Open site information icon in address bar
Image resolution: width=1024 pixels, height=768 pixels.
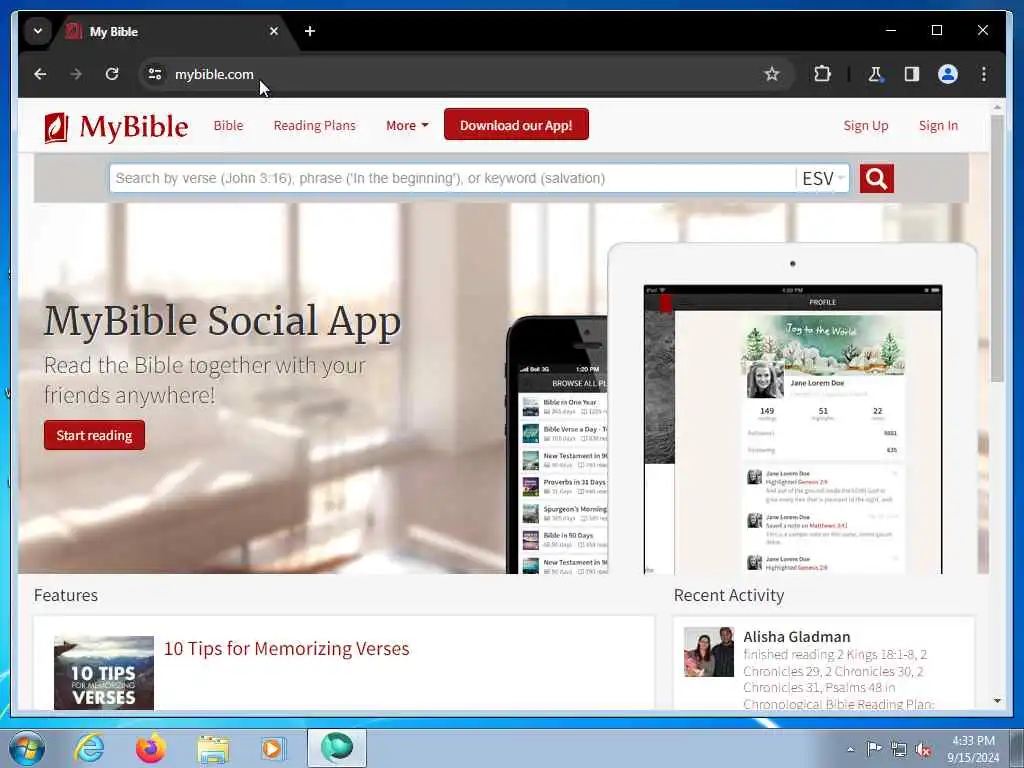click(x=155, y=74)
